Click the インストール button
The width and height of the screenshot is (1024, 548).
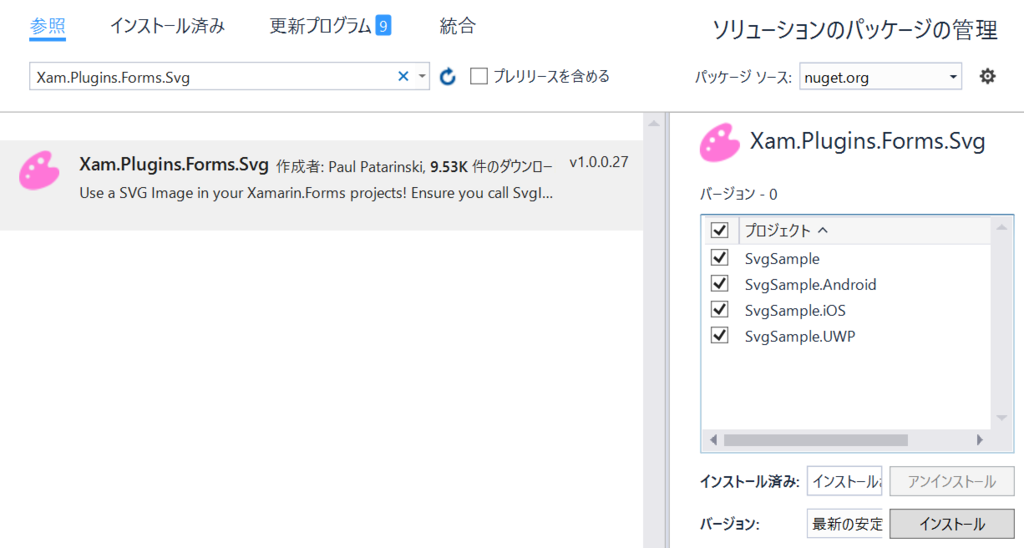[952, 524]
